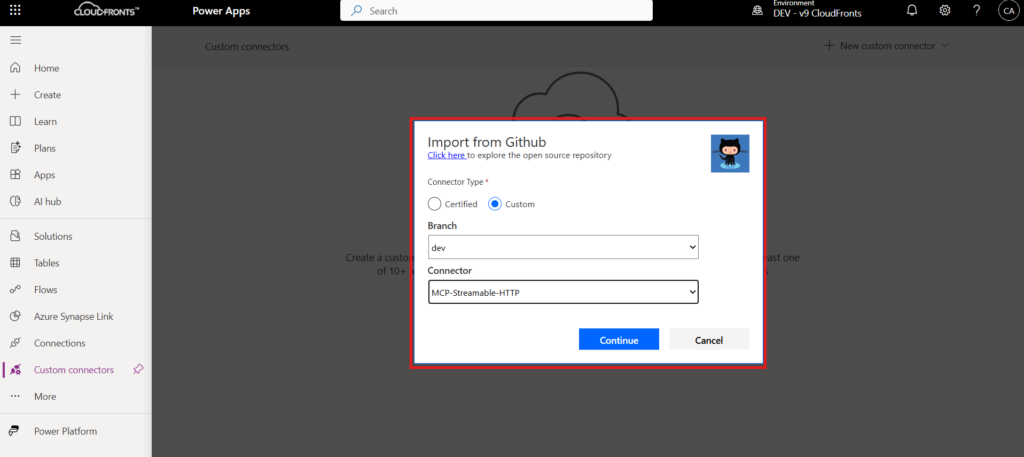This screenshot has width=1024, height=457.
Task: Click the Apps grid icon
Action: (16, 175)
